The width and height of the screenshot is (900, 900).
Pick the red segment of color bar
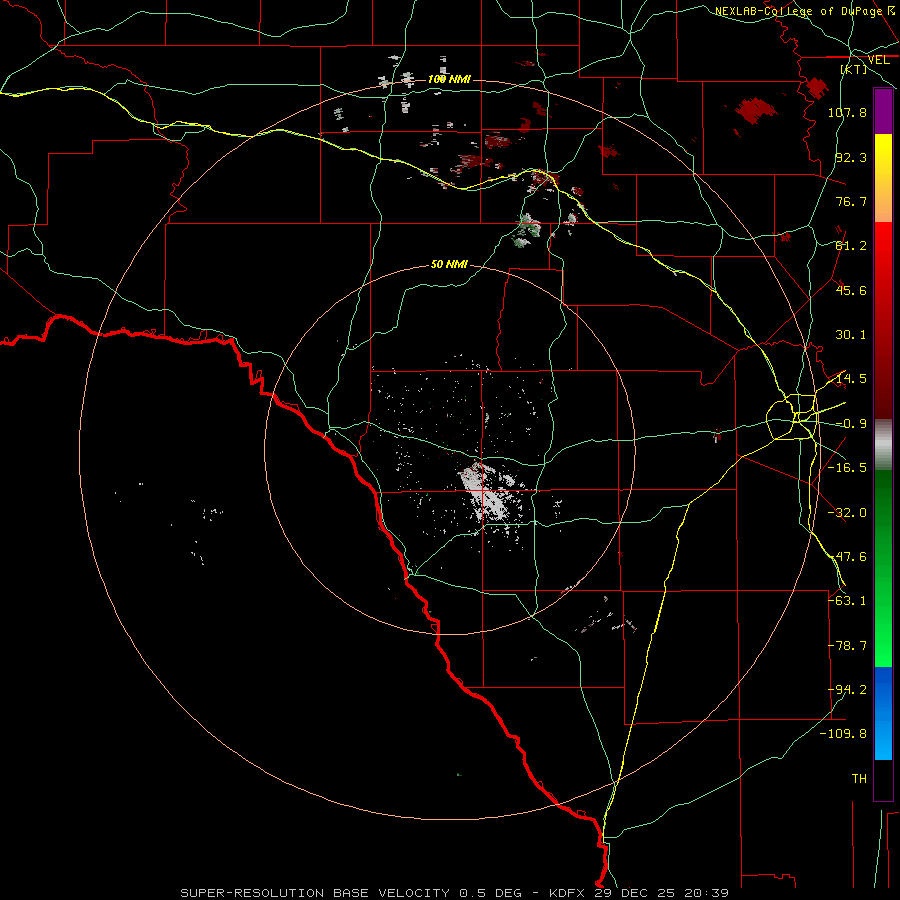click(x=883, y=320)
